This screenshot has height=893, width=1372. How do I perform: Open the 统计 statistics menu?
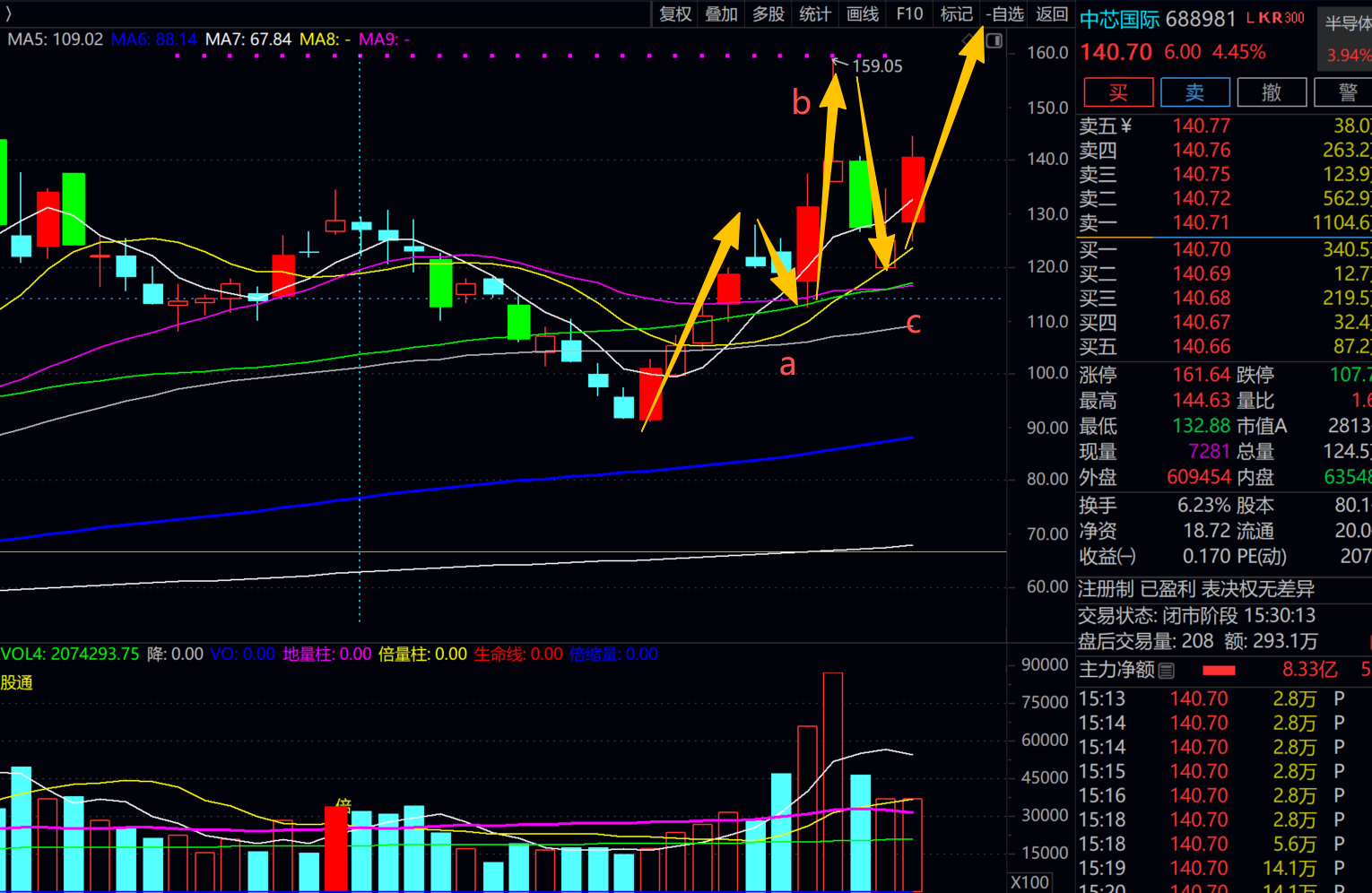814,14
